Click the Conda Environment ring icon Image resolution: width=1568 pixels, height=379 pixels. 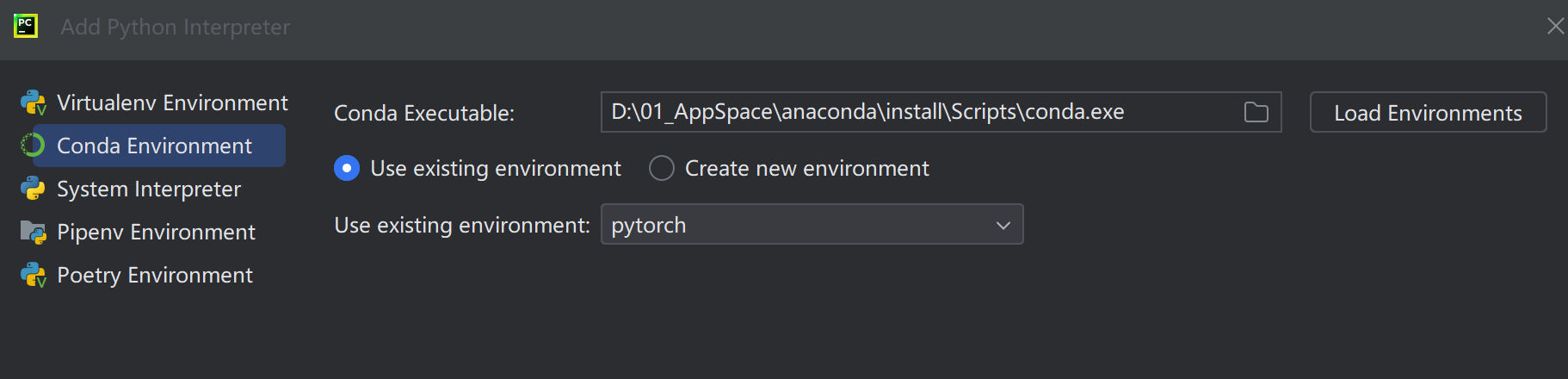pos(33,146)
